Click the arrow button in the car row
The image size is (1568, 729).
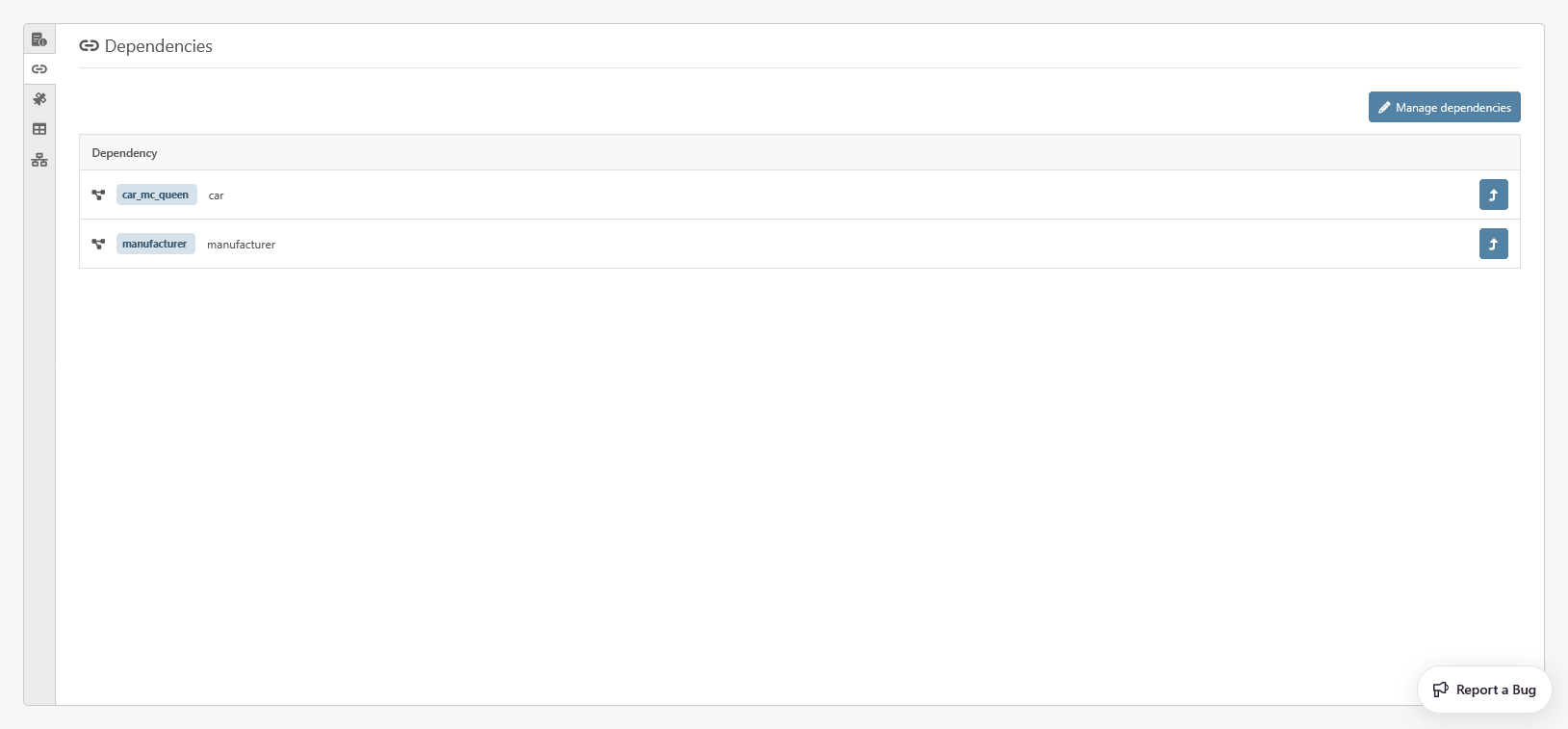(1493, 195)
